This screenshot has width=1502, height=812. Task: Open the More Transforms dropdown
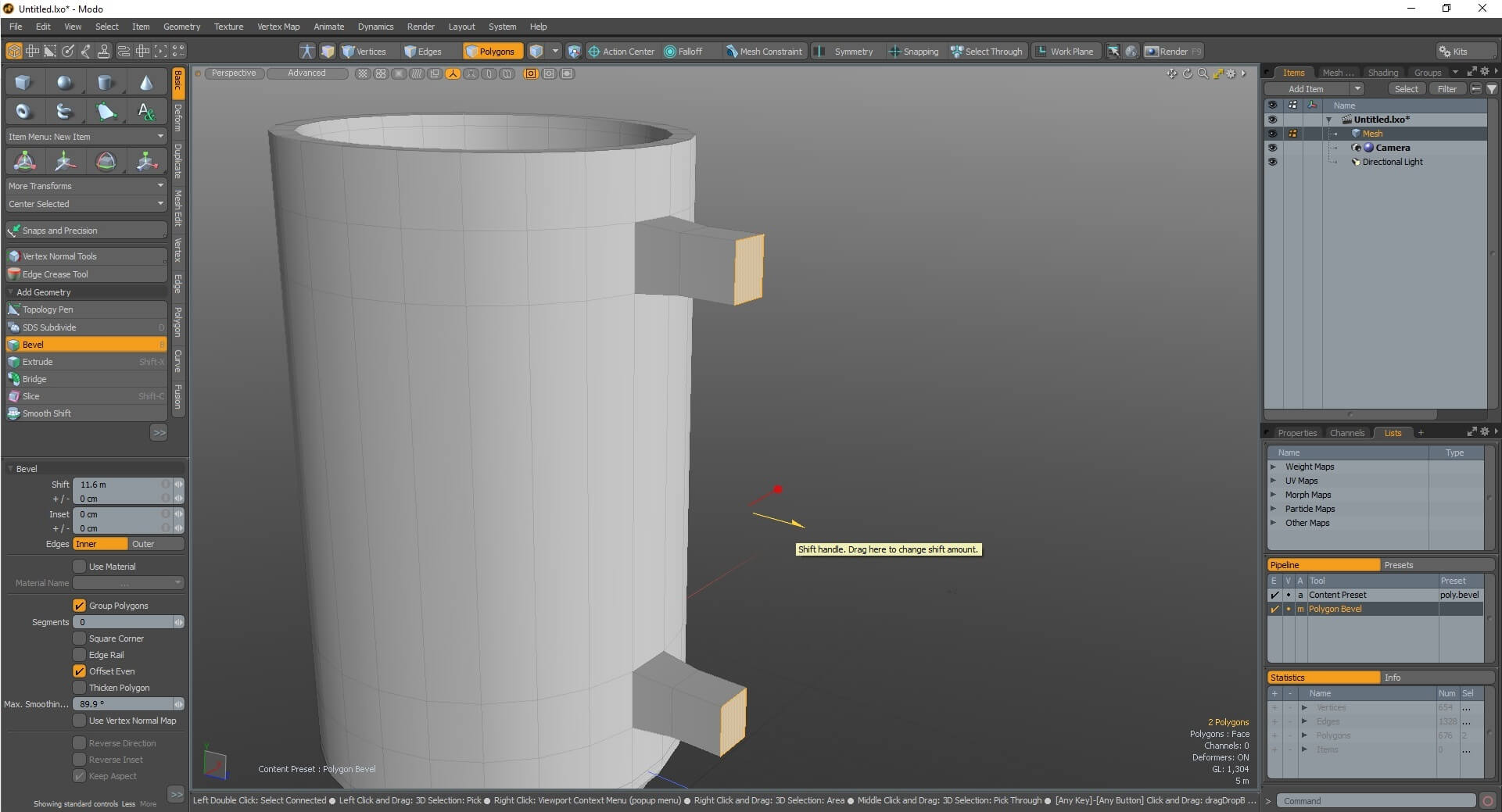pyautogui.click(x=86, y=185)
